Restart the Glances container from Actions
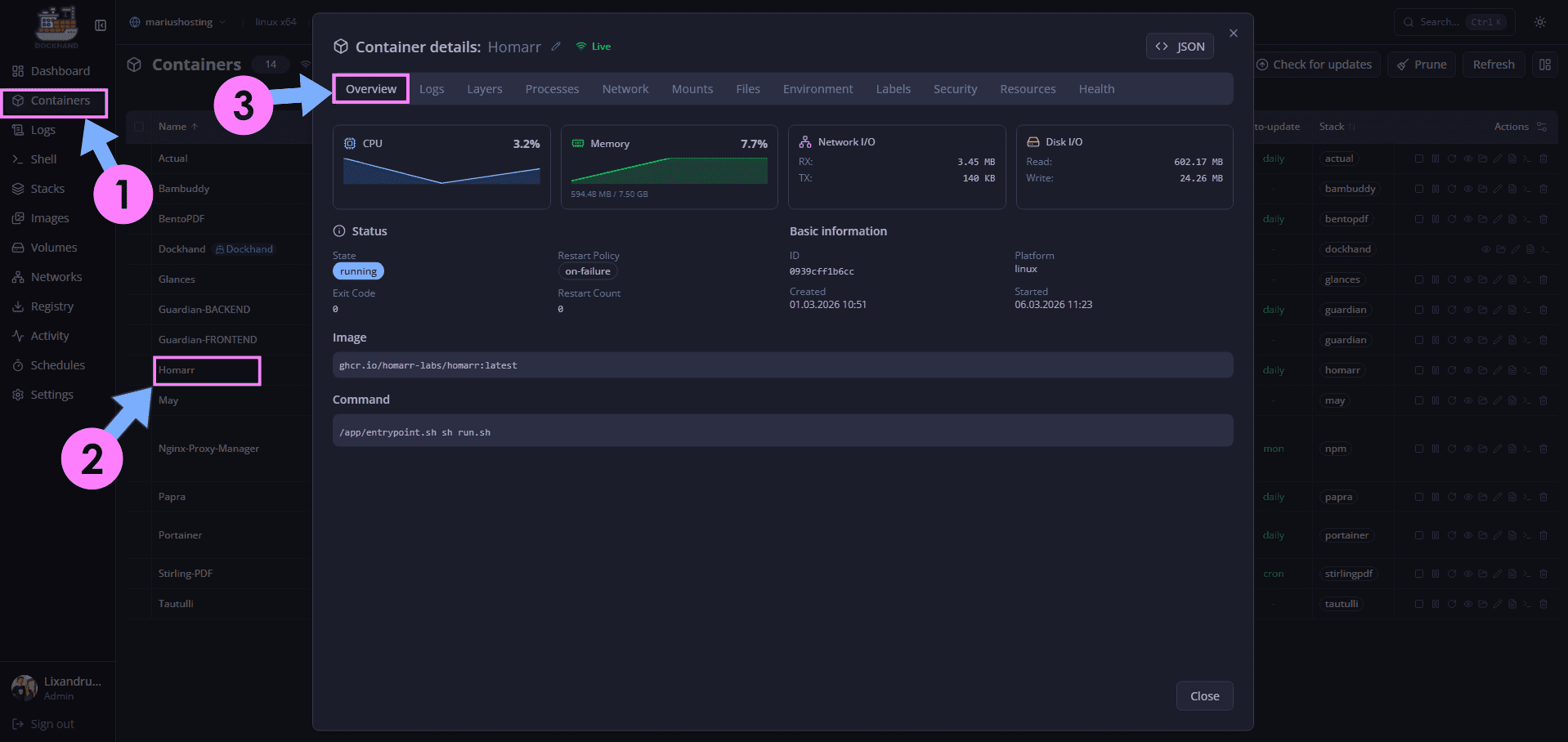 pyautogui.click(x=1452, y=279)
